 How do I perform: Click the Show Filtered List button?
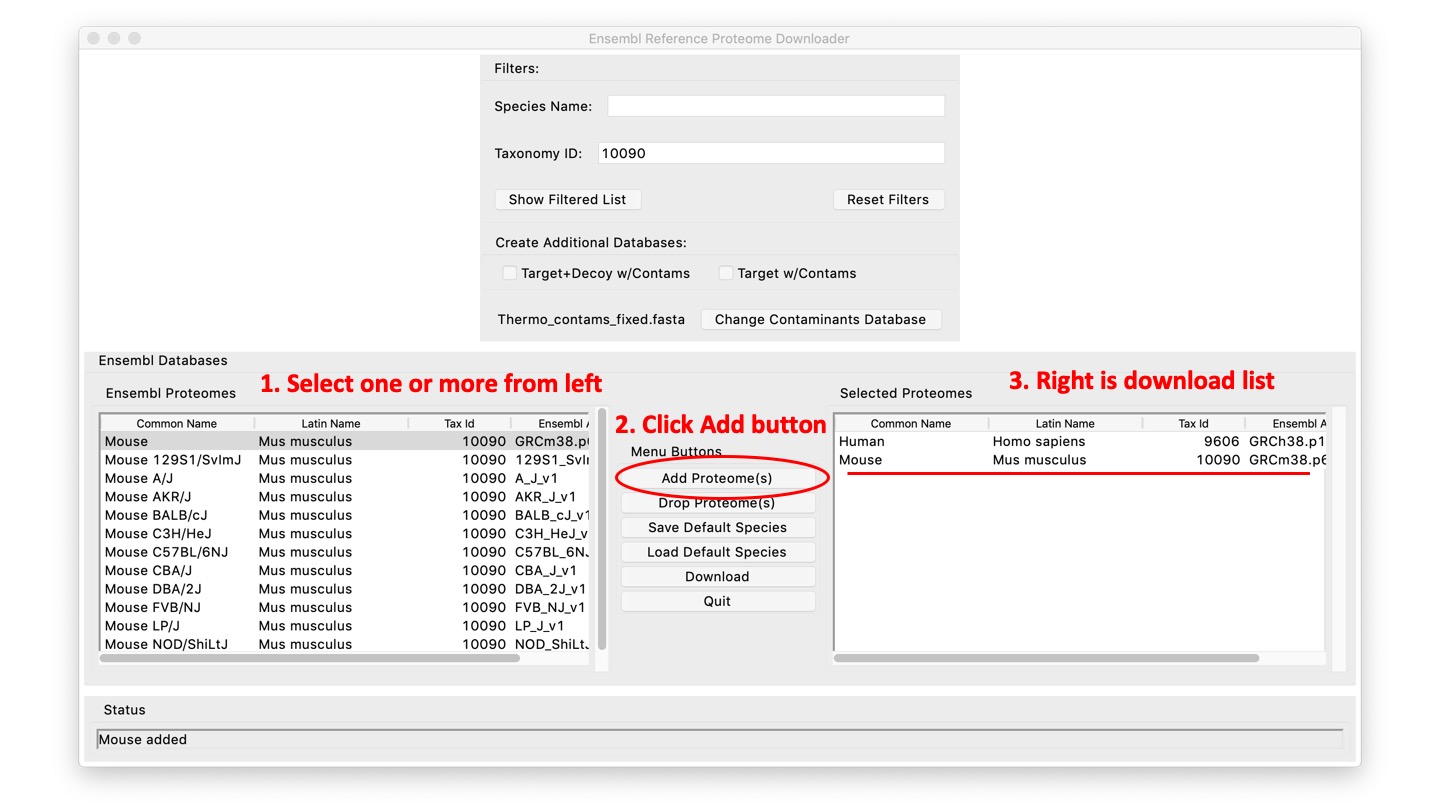[x=567, y=199]
